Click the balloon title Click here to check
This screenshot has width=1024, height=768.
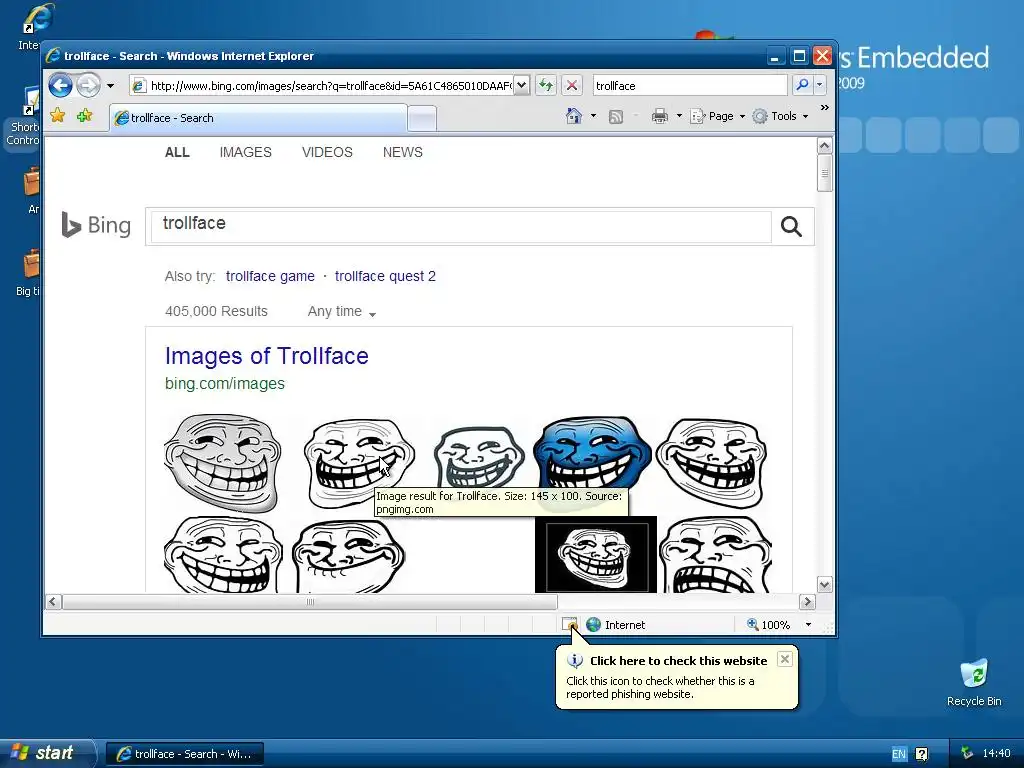point(678,661)
